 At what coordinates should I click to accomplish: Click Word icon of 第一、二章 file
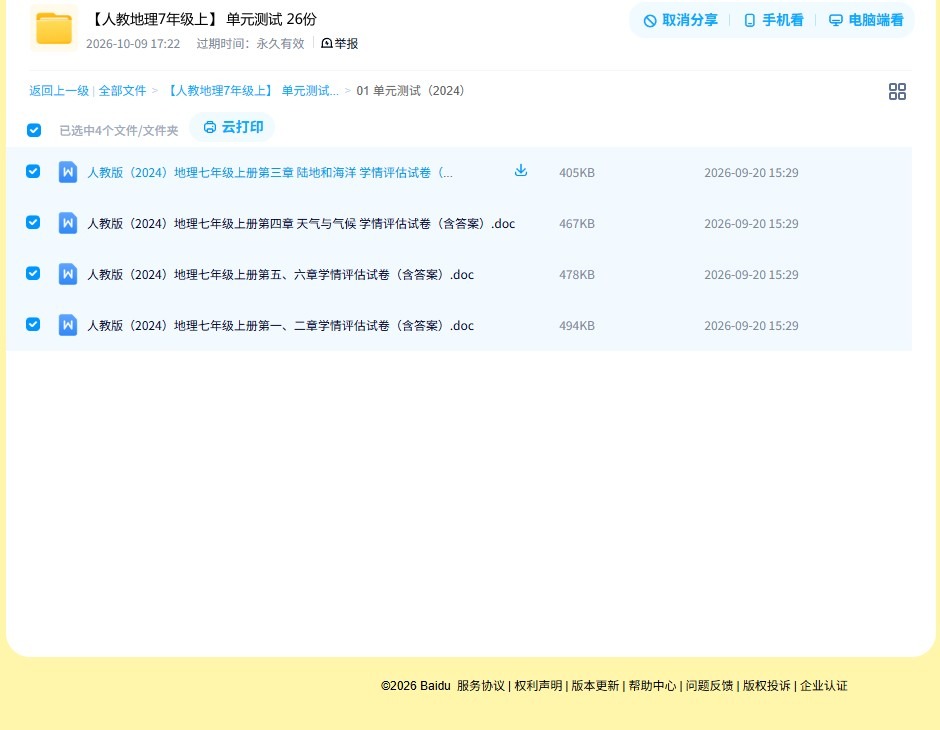click(x=68, y=325)
